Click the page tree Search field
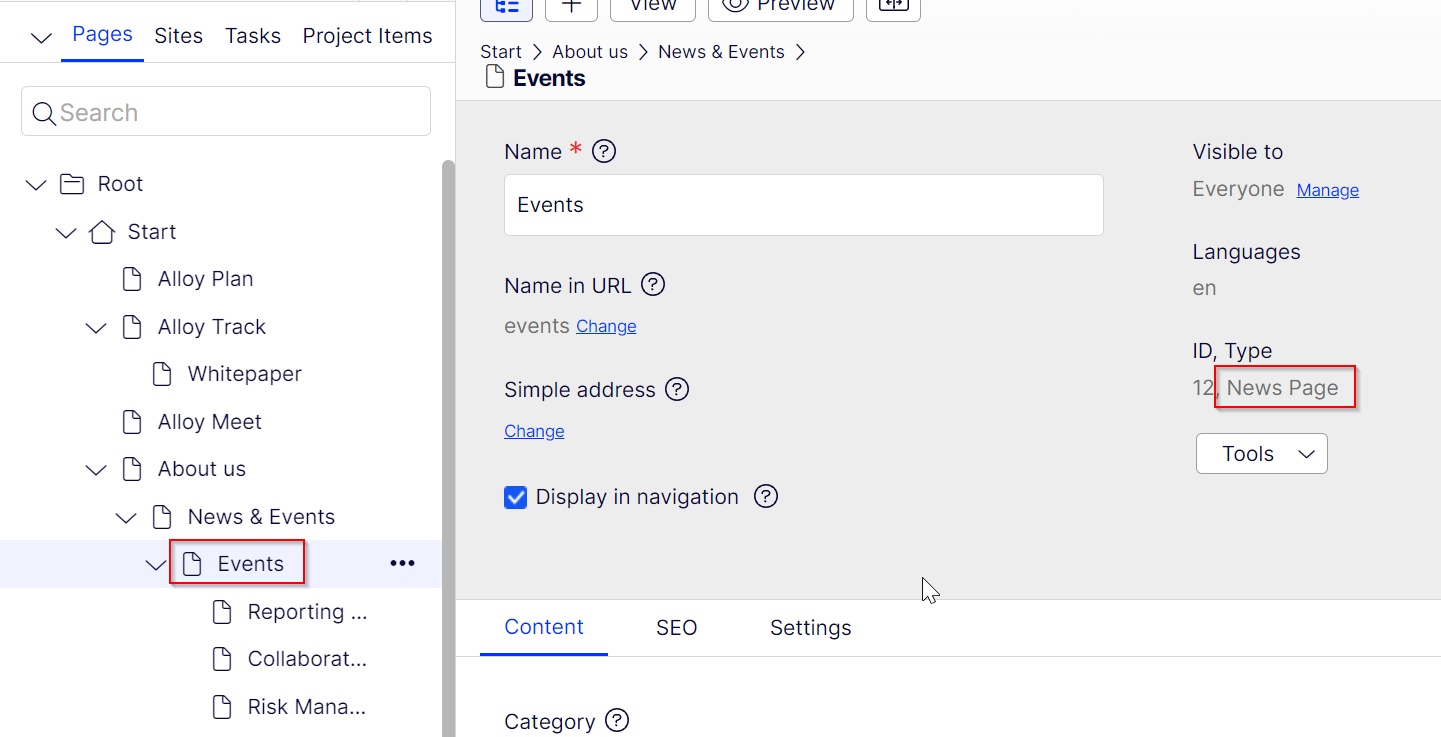Screen dimensions: 1441x737 pyautogui.click(x=226, y=112)
